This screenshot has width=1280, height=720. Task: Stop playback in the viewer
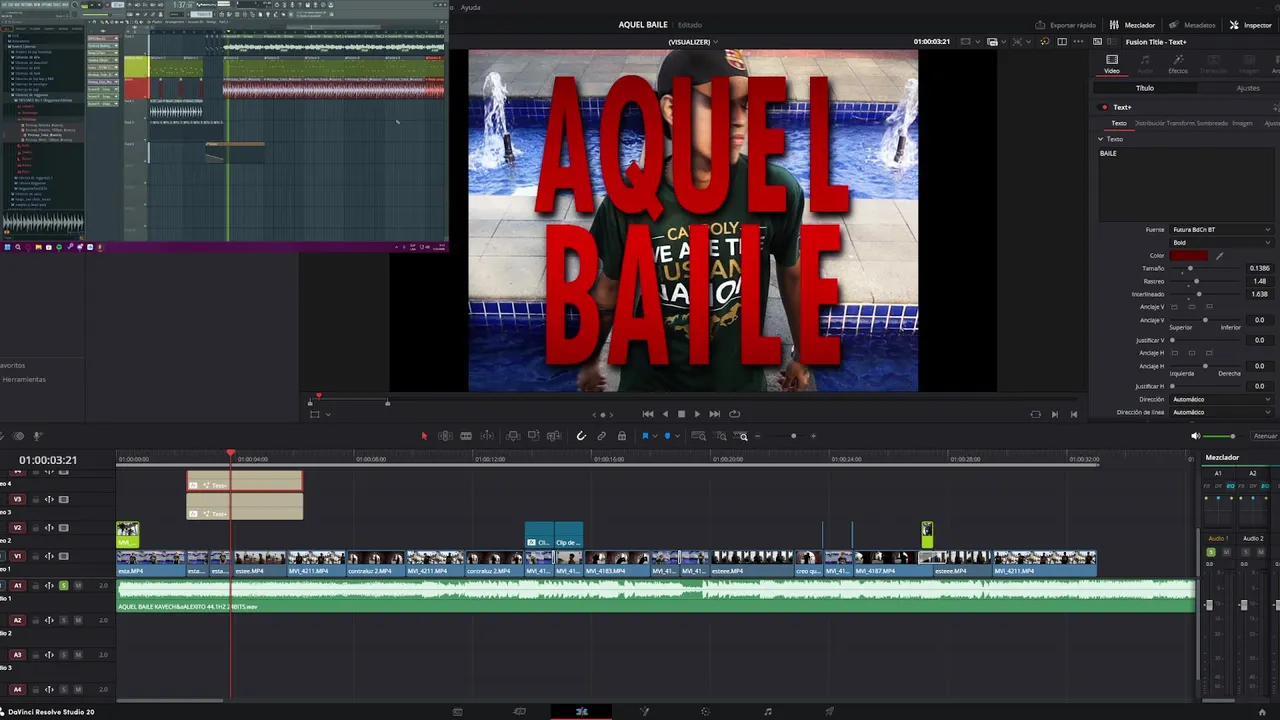point(681,414)
